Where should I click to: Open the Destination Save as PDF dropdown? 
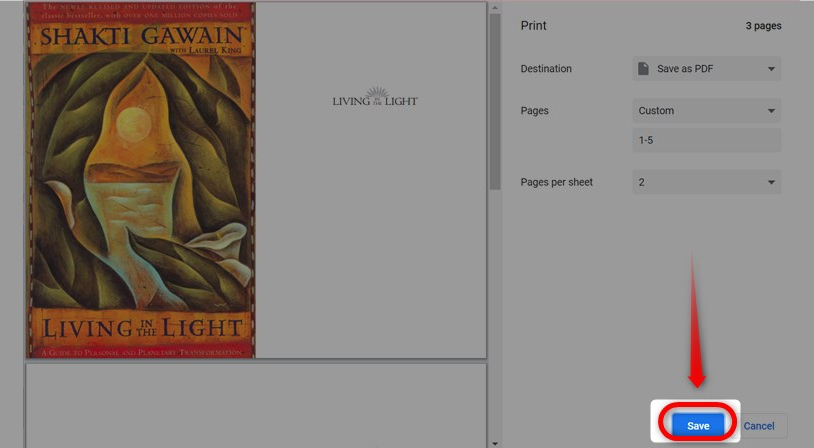tap(706, 69)
